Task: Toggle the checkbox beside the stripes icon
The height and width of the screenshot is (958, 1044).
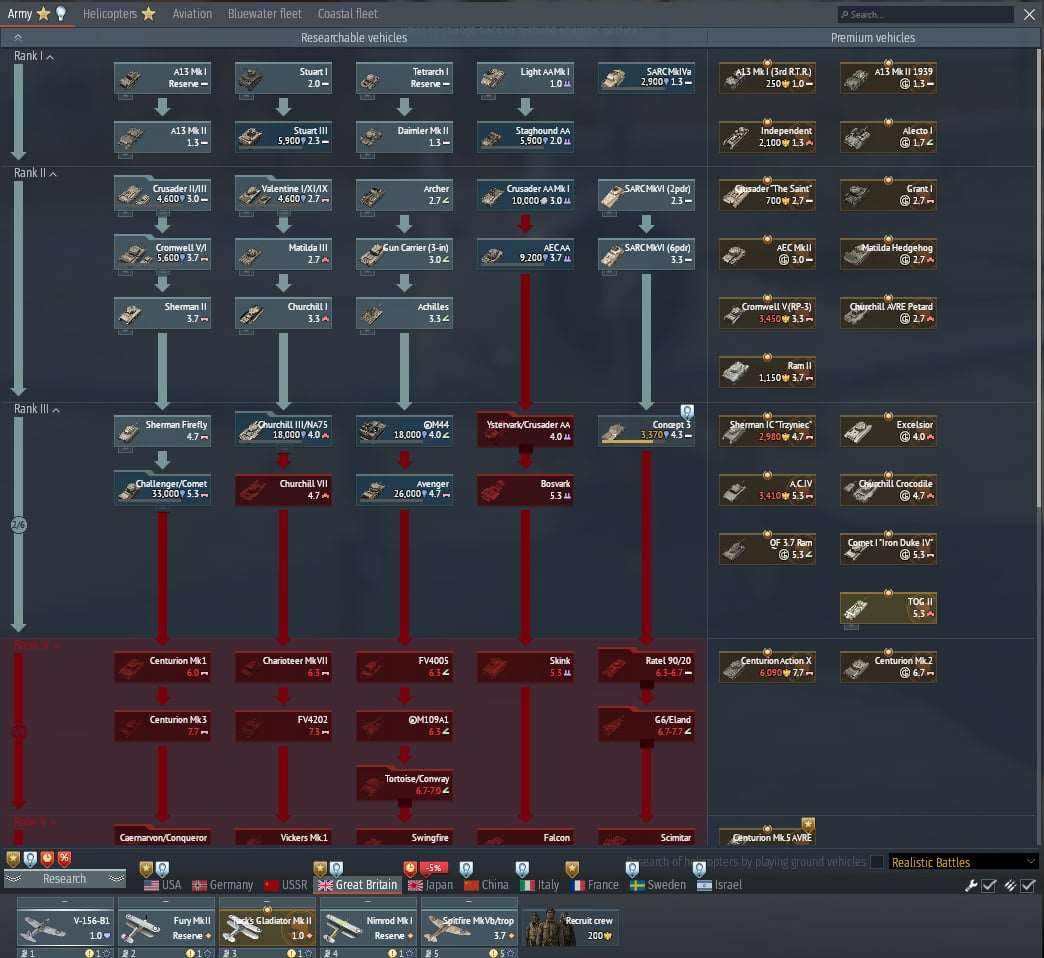Action: 1028,885
